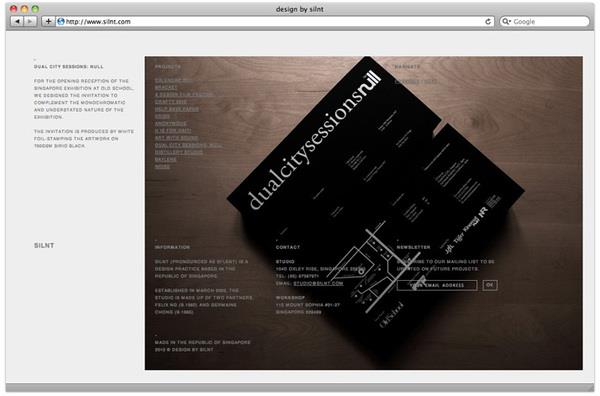Screen dimensions: 600x396
Task: Open the Dual City Sessions: Null project link
Action: pyautogui.click(x=188, y=145)
